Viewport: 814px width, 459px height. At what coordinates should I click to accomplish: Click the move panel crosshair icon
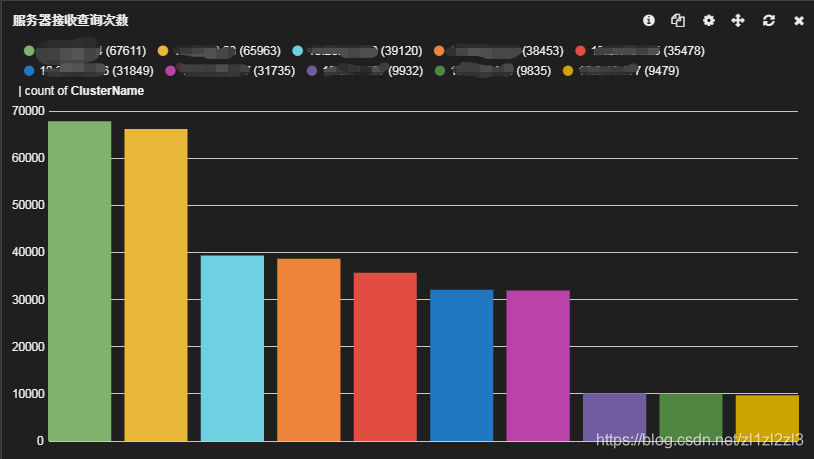click(738, 20)
